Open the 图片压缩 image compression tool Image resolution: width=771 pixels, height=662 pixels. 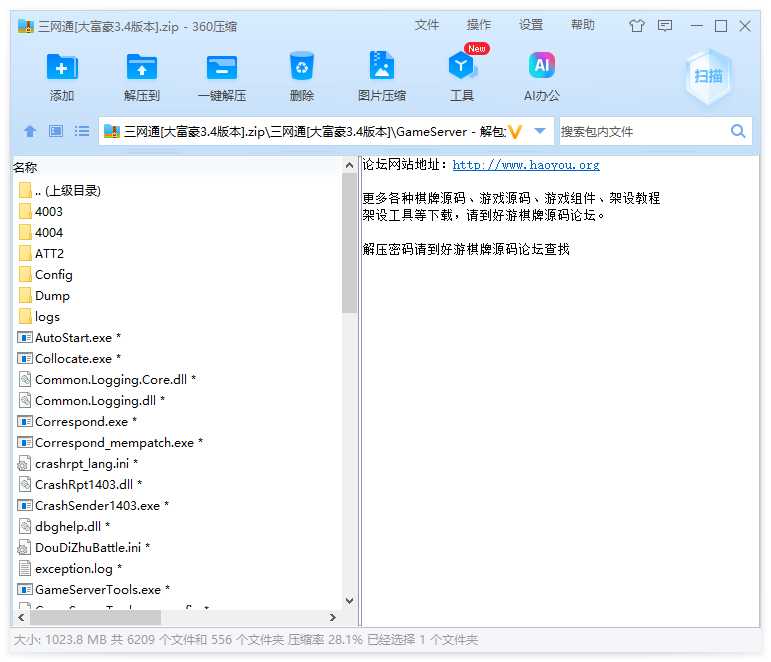point(382,65)
